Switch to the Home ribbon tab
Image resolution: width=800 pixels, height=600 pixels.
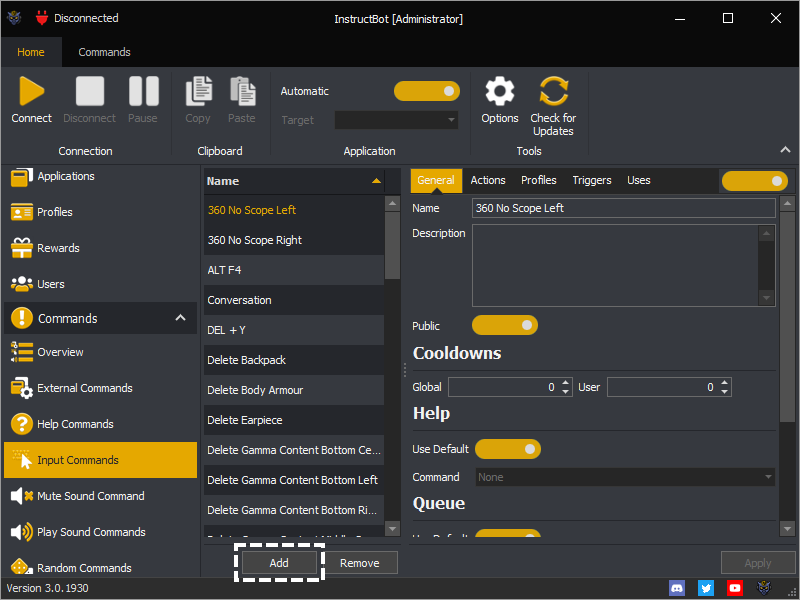click(x=31, y=52)
